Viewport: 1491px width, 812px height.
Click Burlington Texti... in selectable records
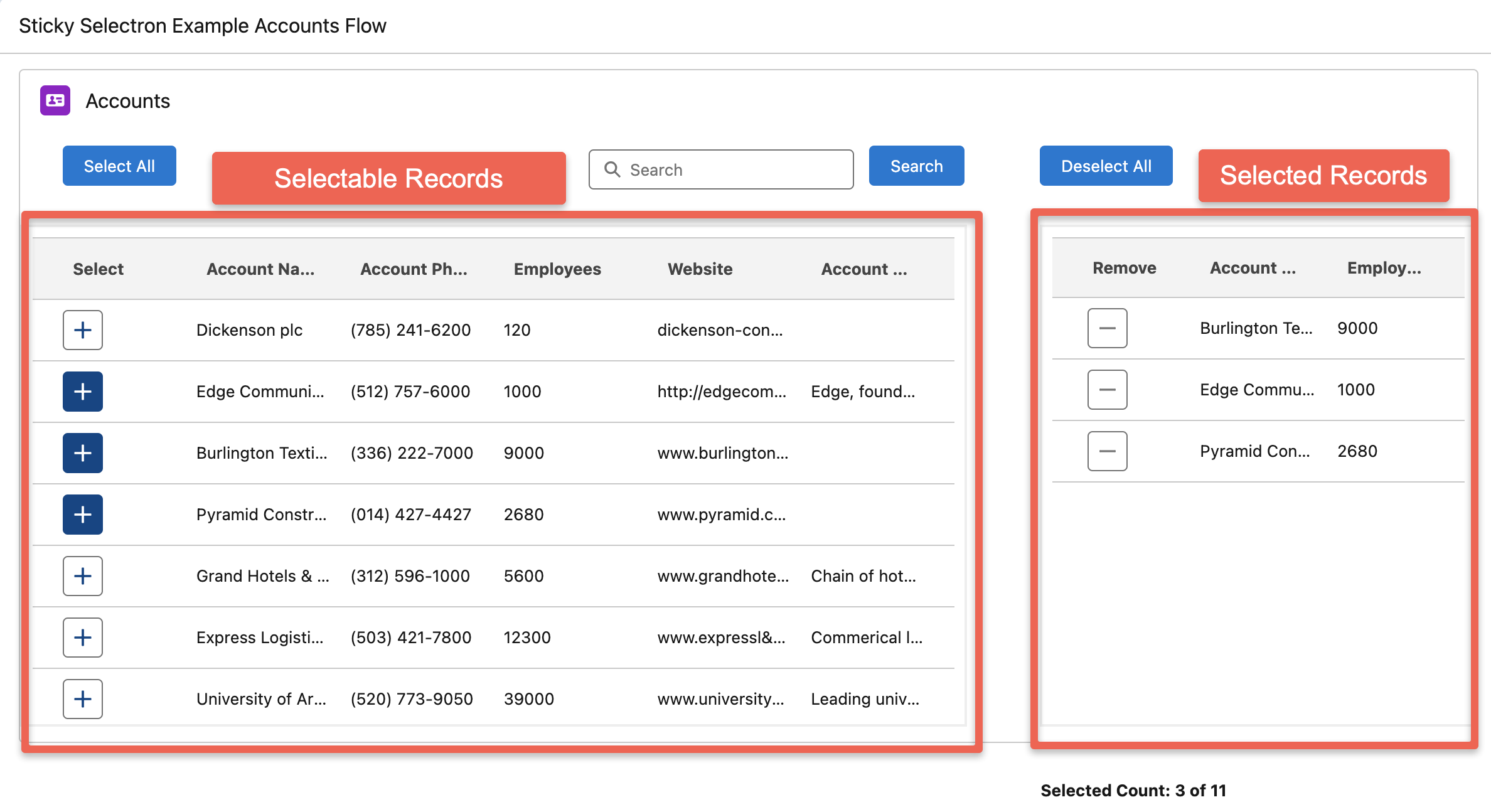coord(262,453)
